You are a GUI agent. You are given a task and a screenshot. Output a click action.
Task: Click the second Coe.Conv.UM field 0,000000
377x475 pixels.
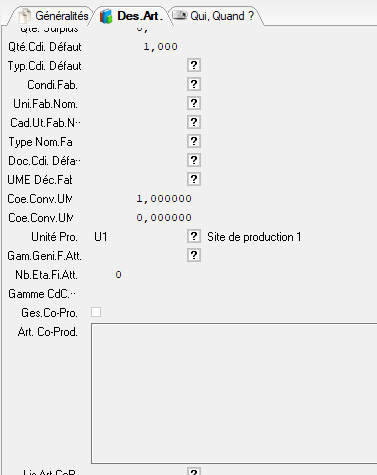tap(142, 218)
